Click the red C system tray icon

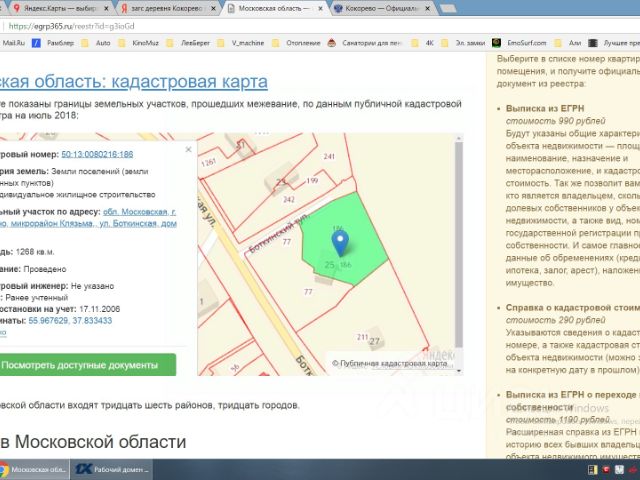(x=606, y=470)
